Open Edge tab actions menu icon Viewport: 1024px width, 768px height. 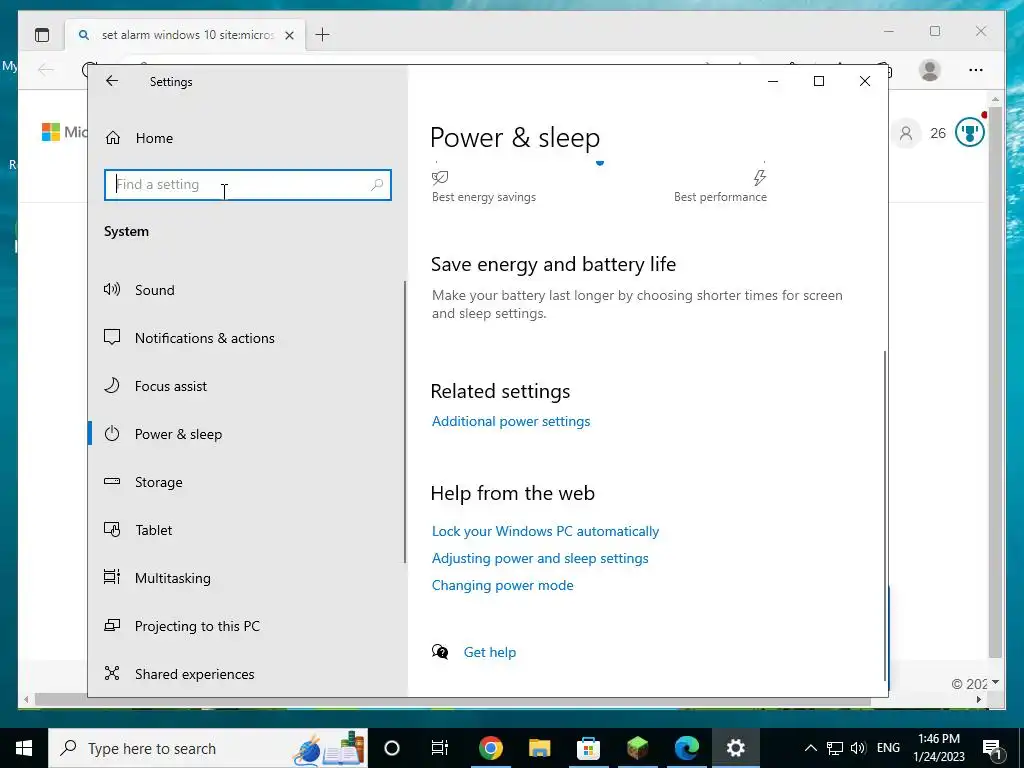click(42, 35)
